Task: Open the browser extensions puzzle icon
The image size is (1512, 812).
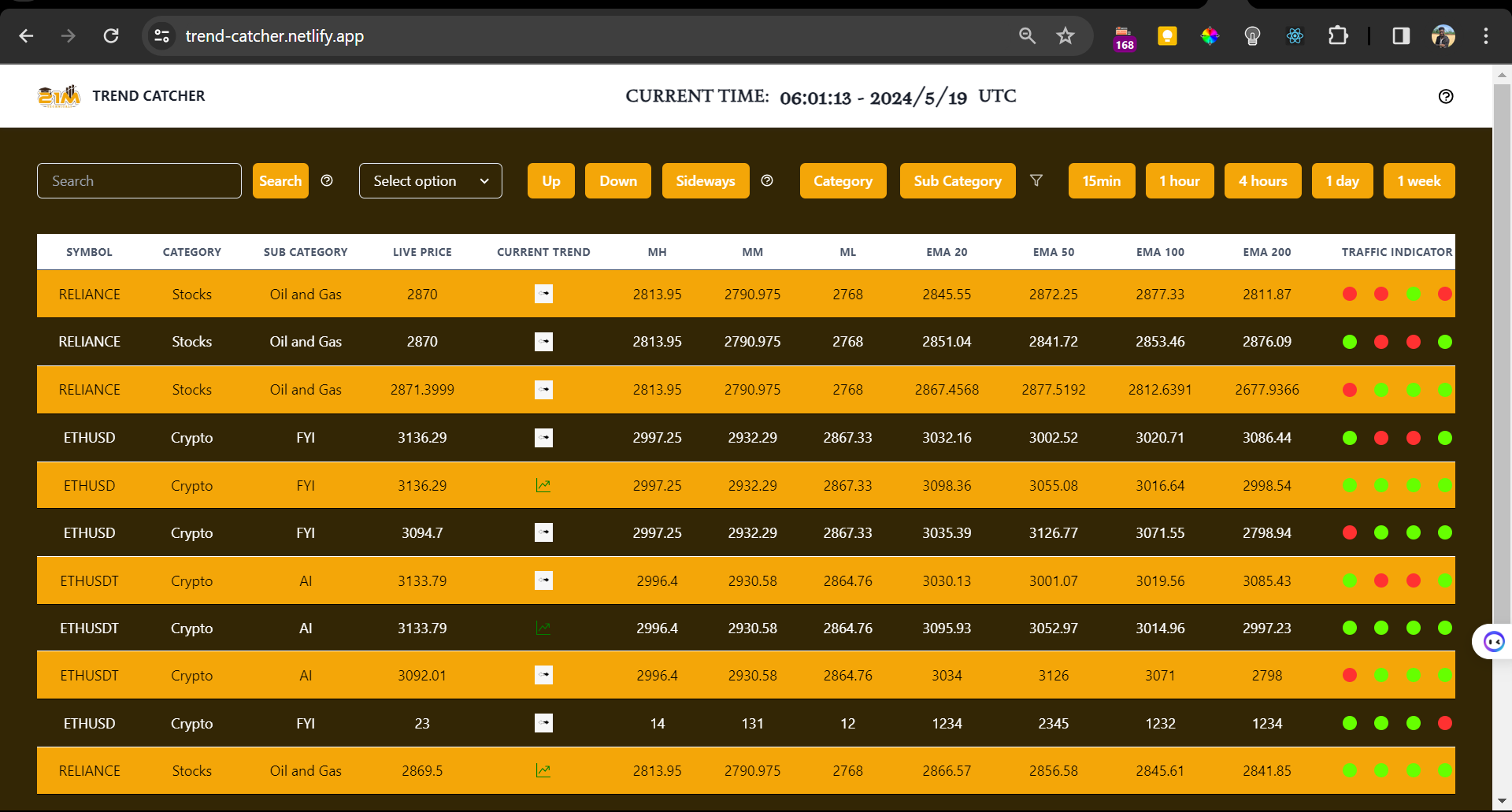Action: [1339, 35]
